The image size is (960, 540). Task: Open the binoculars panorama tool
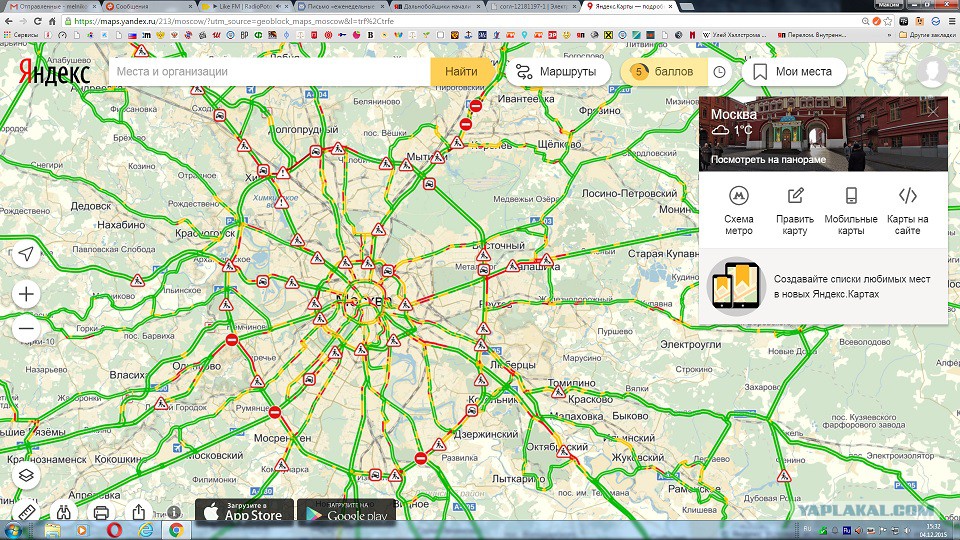(x=64, y=512)
